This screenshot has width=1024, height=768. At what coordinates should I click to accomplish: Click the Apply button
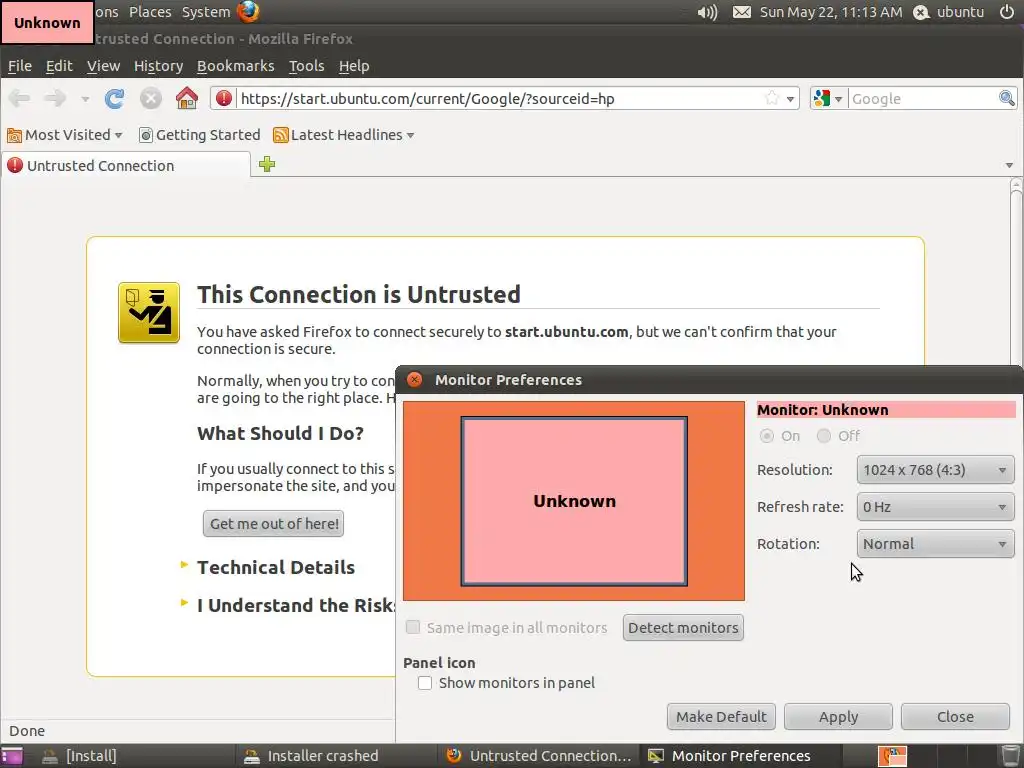coord(838,716)
